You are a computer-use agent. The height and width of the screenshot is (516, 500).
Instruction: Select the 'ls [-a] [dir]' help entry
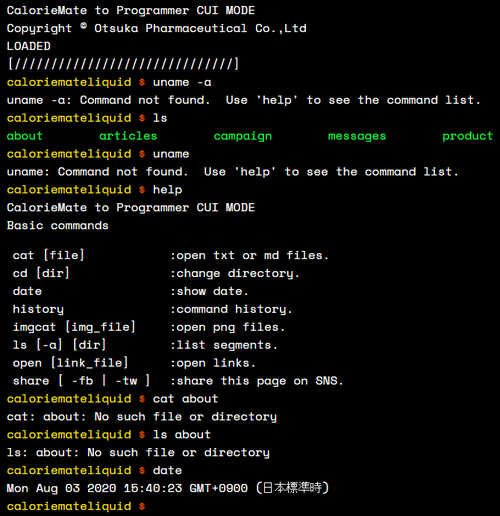click(x=59, y=345)
